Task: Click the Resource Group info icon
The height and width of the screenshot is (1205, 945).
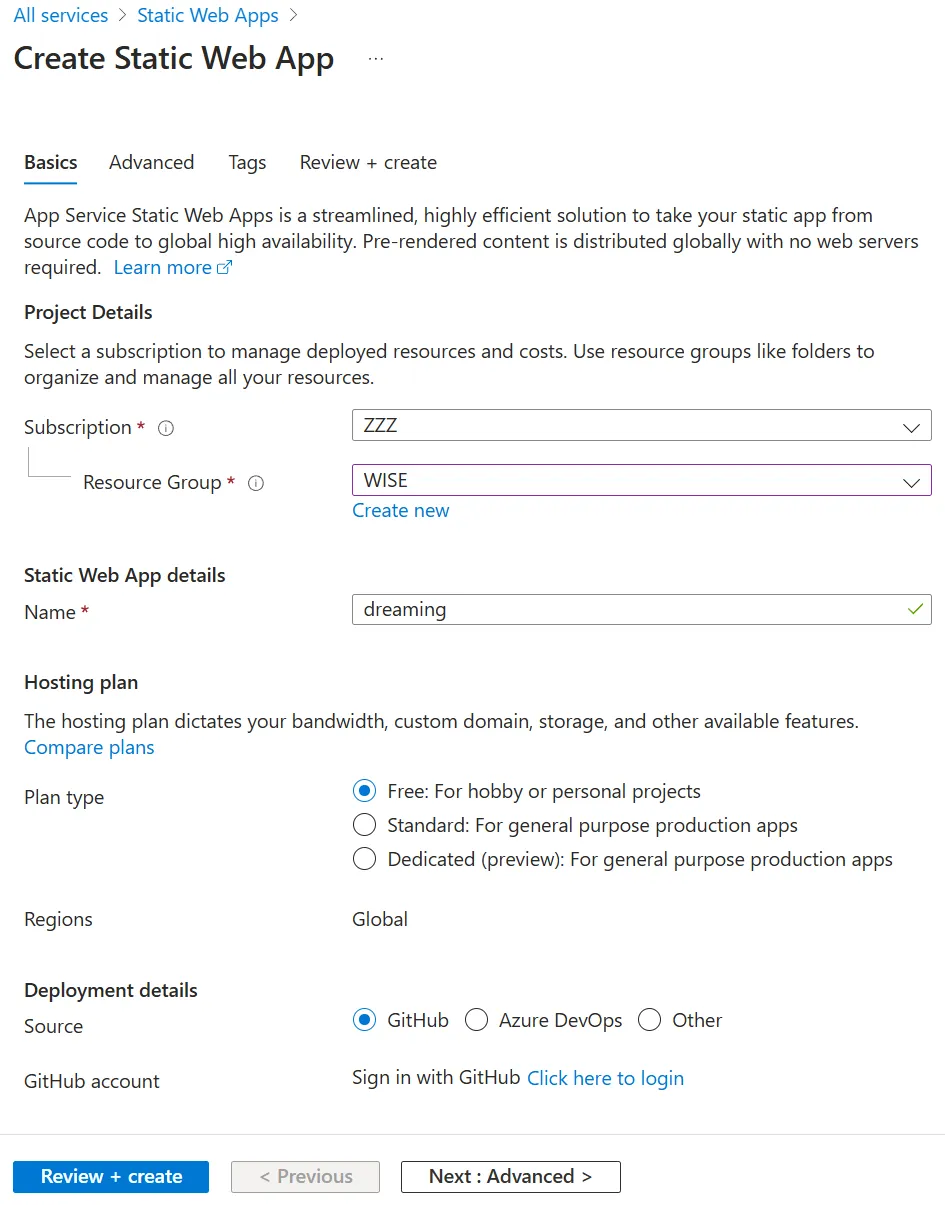Action: 256,483
